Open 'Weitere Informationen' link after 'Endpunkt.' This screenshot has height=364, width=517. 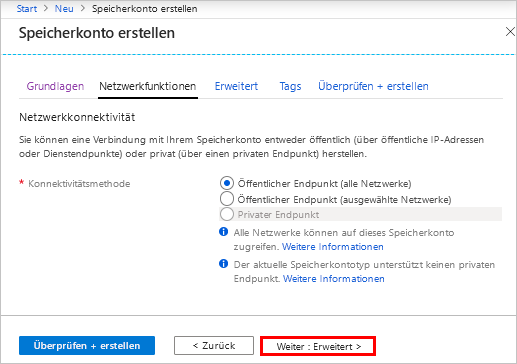[x=334, y=279]
